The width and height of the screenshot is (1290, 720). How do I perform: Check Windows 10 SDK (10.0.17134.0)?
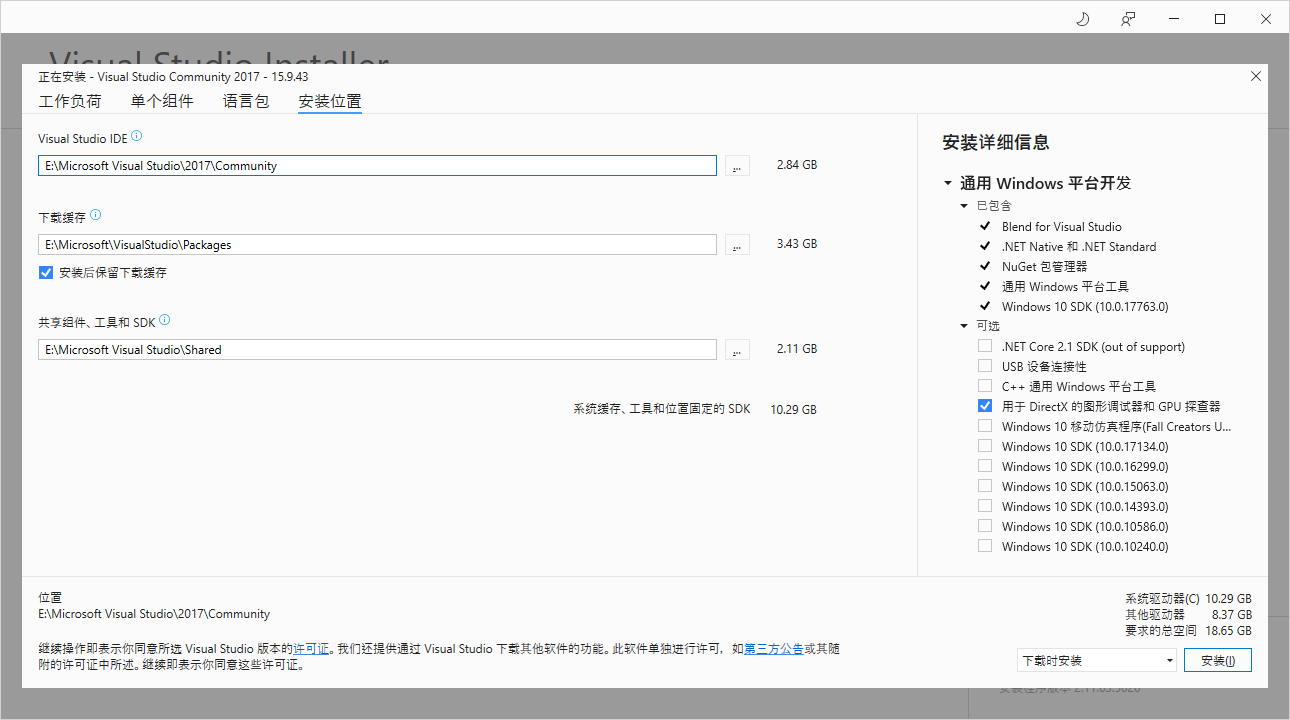pyautogui.click(x=985, y=446)
